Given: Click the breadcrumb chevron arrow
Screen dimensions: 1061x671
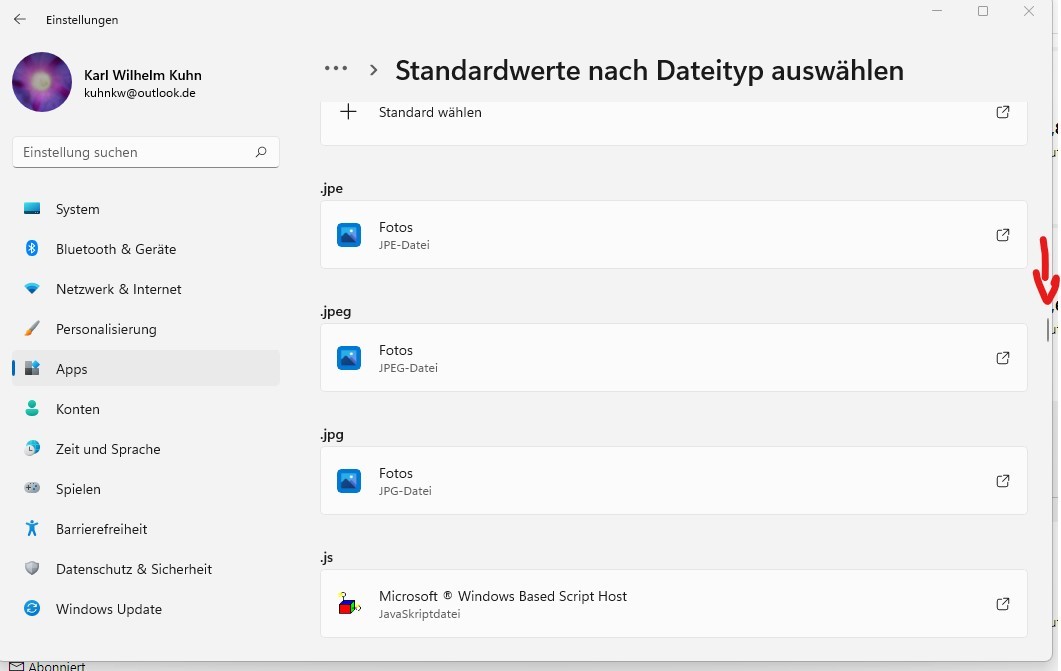Looking at the screenshot, I should click(374, 70).
